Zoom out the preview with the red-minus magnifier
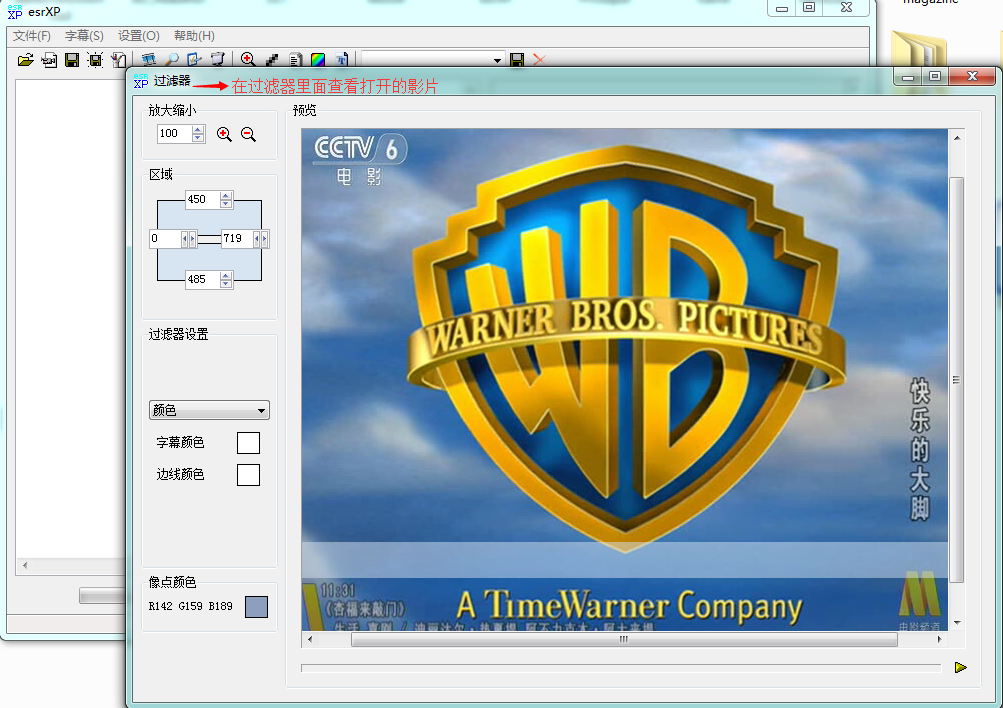Viewport: 1003px width, 708px height. tap(248, 134)
